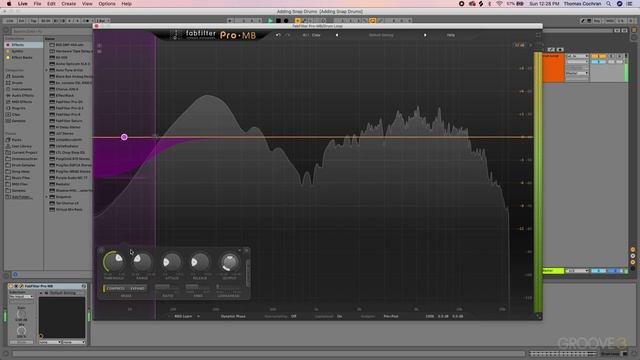
Task: Open the Plug-Ins category
Action: click(18, 108)
